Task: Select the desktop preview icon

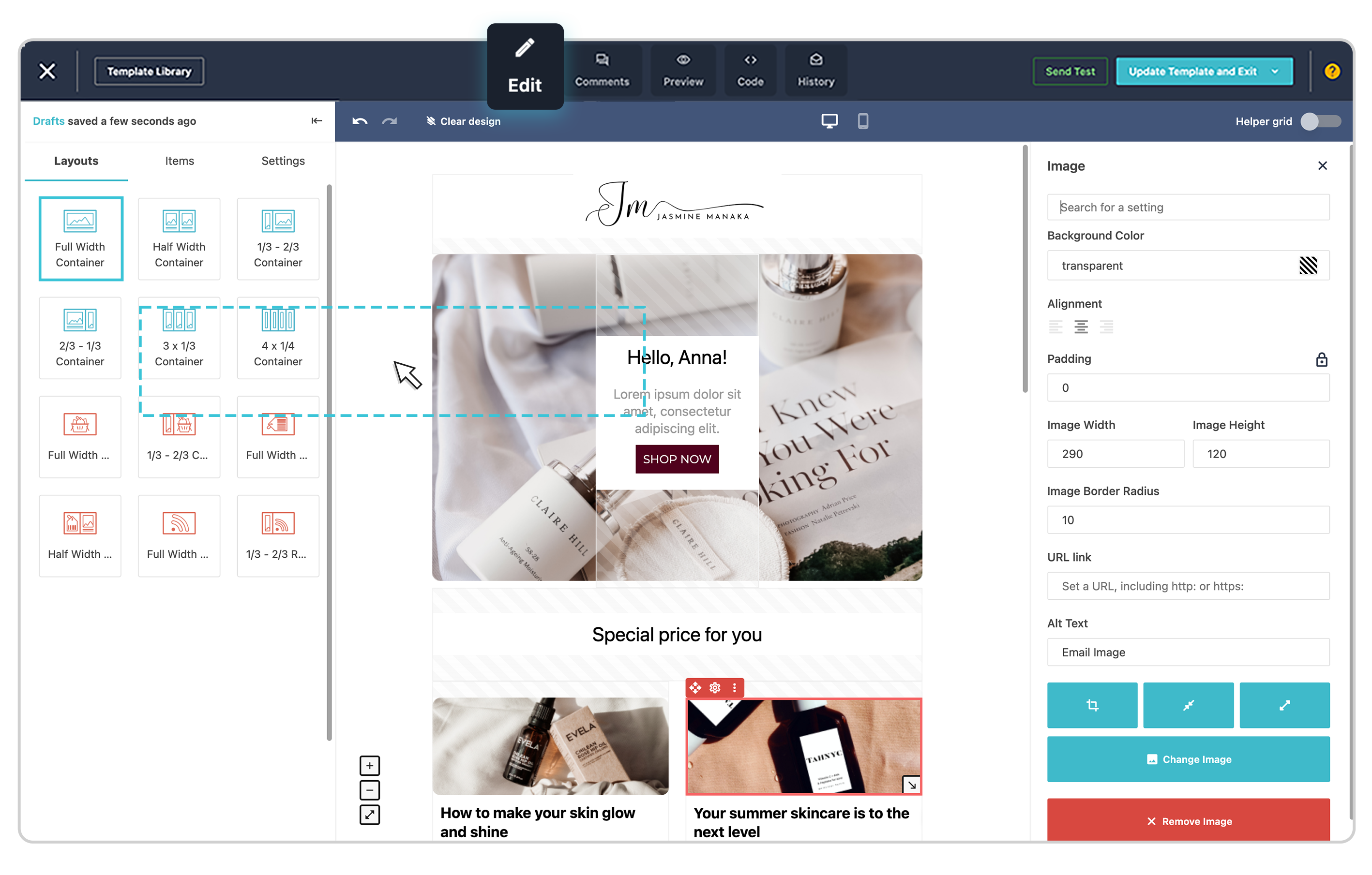Action: point(829,121)
